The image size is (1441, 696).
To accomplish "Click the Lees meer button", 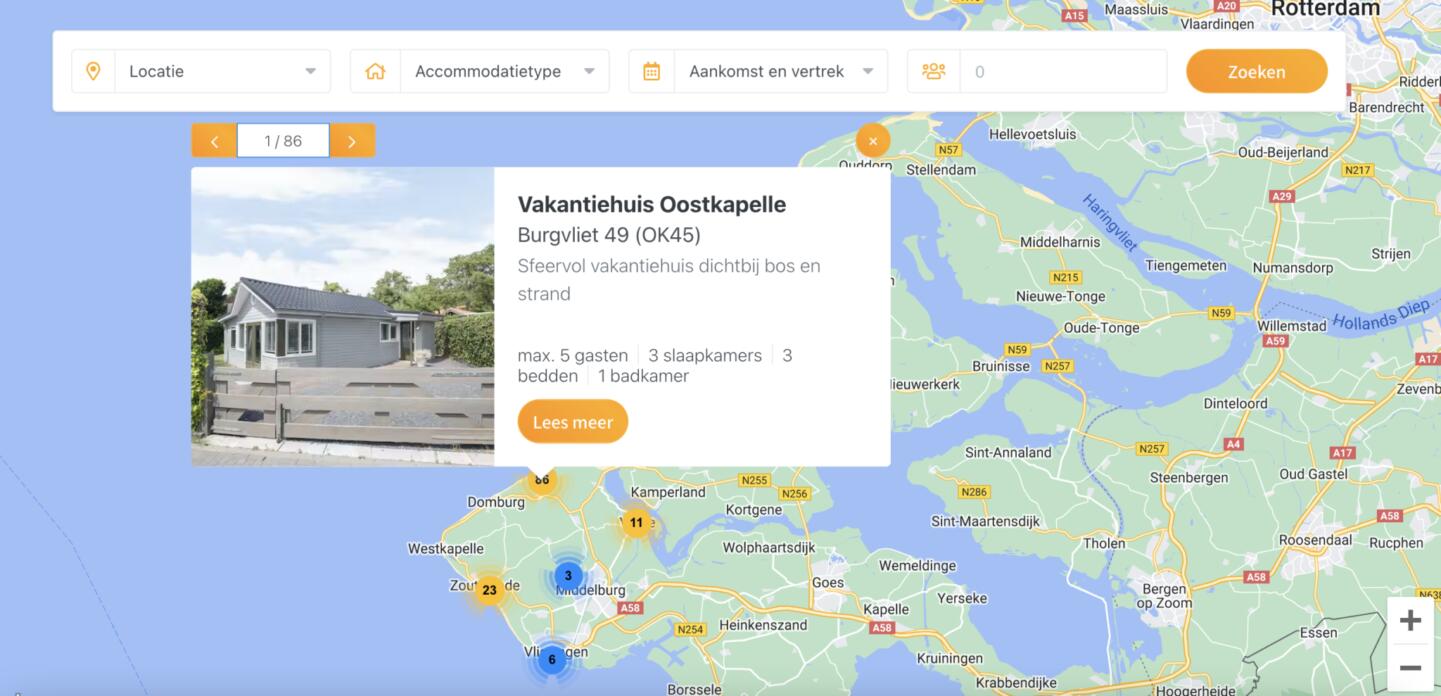I will pyautogui.click(x=572, y=422).
